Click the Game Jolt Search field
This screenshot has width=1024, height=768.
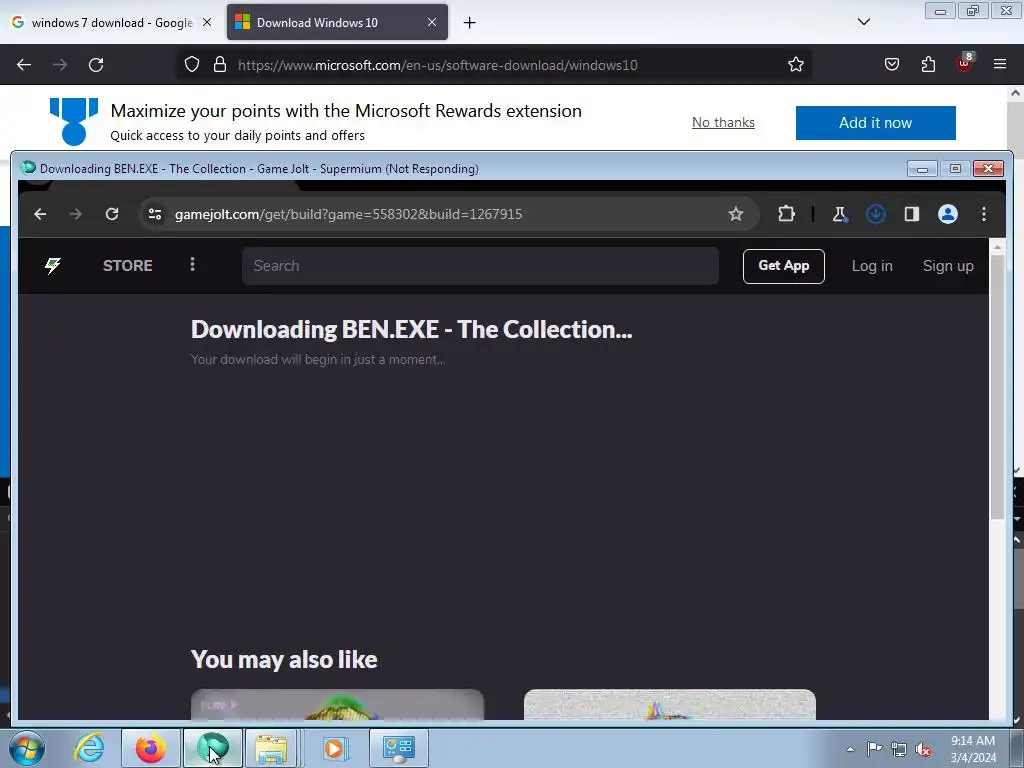480,266
